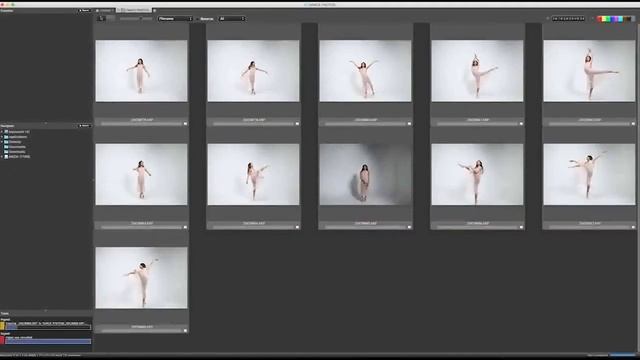Viewport: 640px width, 360px height.
Task: Expand the Macintosh HD tree node
Action: (x=2, y=132)
